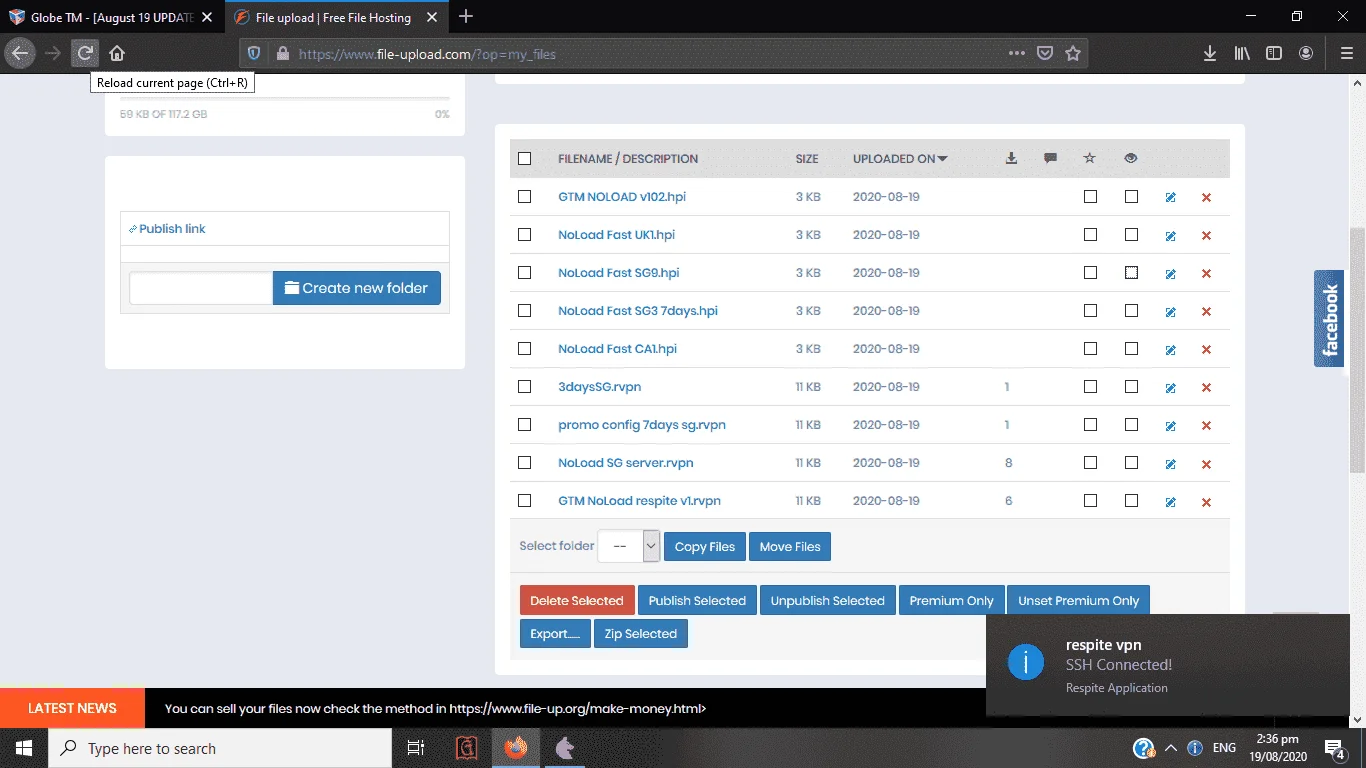Delete the promo config 7days sg.rvpn file
The height and width of the screenshot is (768, 1366).
coord(1206,426)
